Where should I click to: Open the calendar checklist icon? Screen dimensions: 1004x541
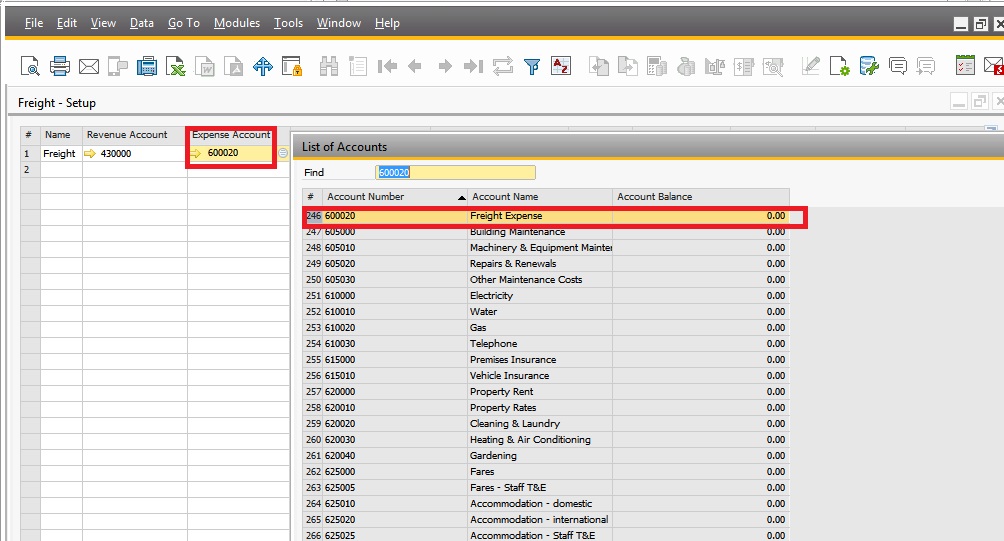(x=965, y=65)
